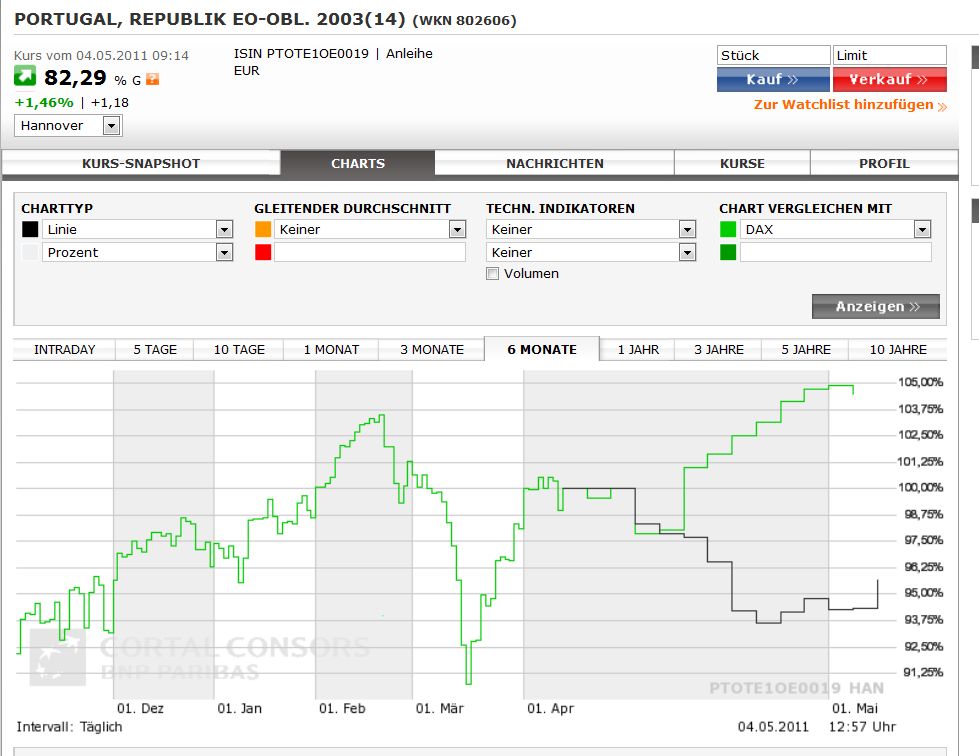
Task: Click the orange moving average color swatch
Action: point(263,229)
